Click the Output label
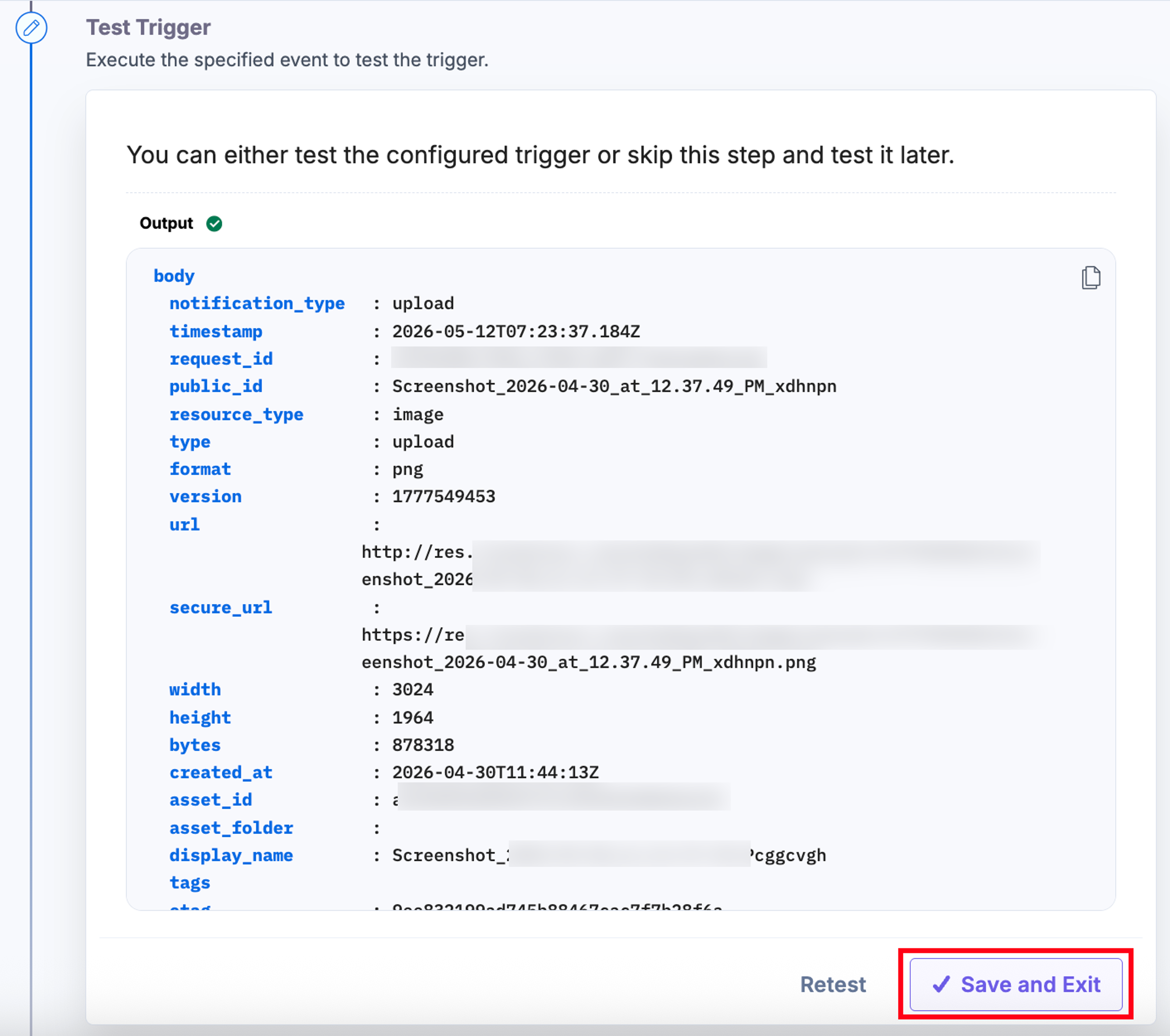Image resolution: width=1170 pixels, height=1036 pixels. pyautogui.click(x=166, y=223)
